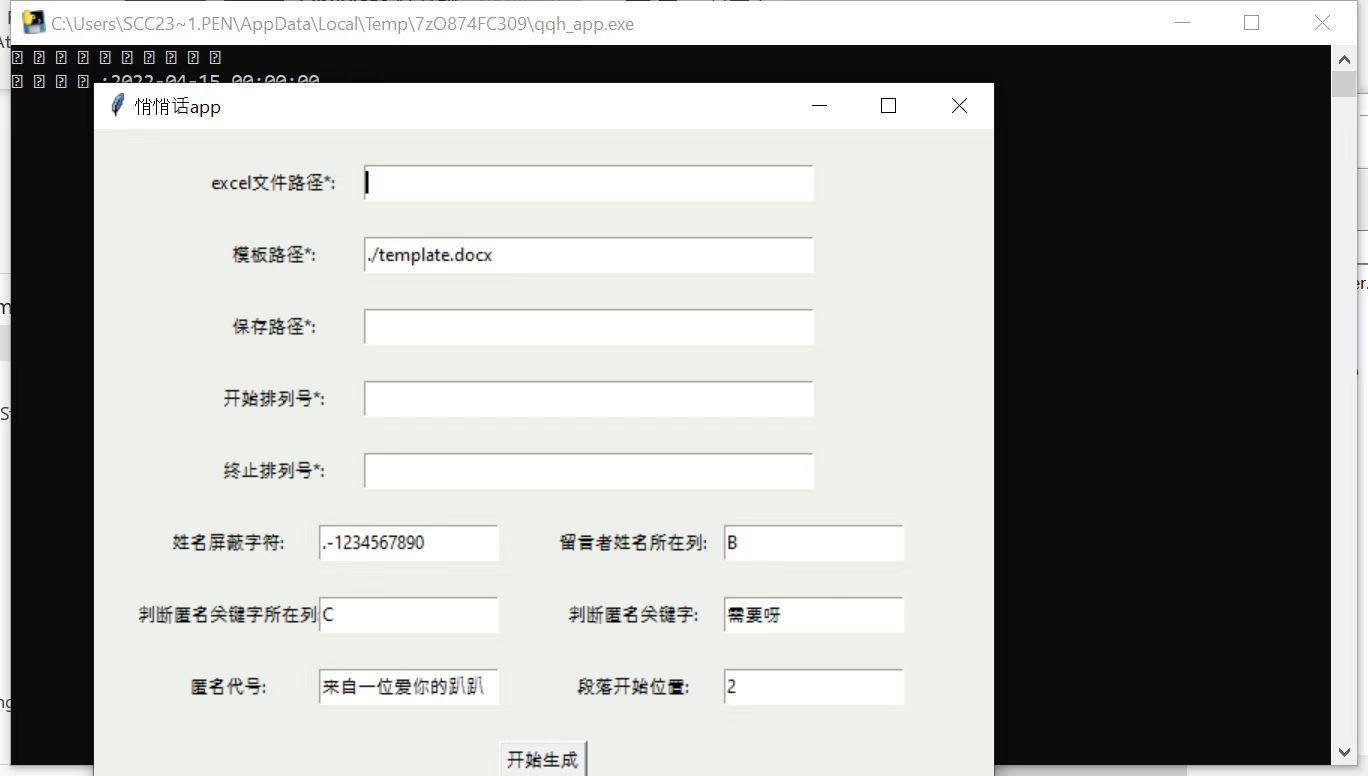
Task: Click the 段落开始位置: label
Action: point(633,687)
